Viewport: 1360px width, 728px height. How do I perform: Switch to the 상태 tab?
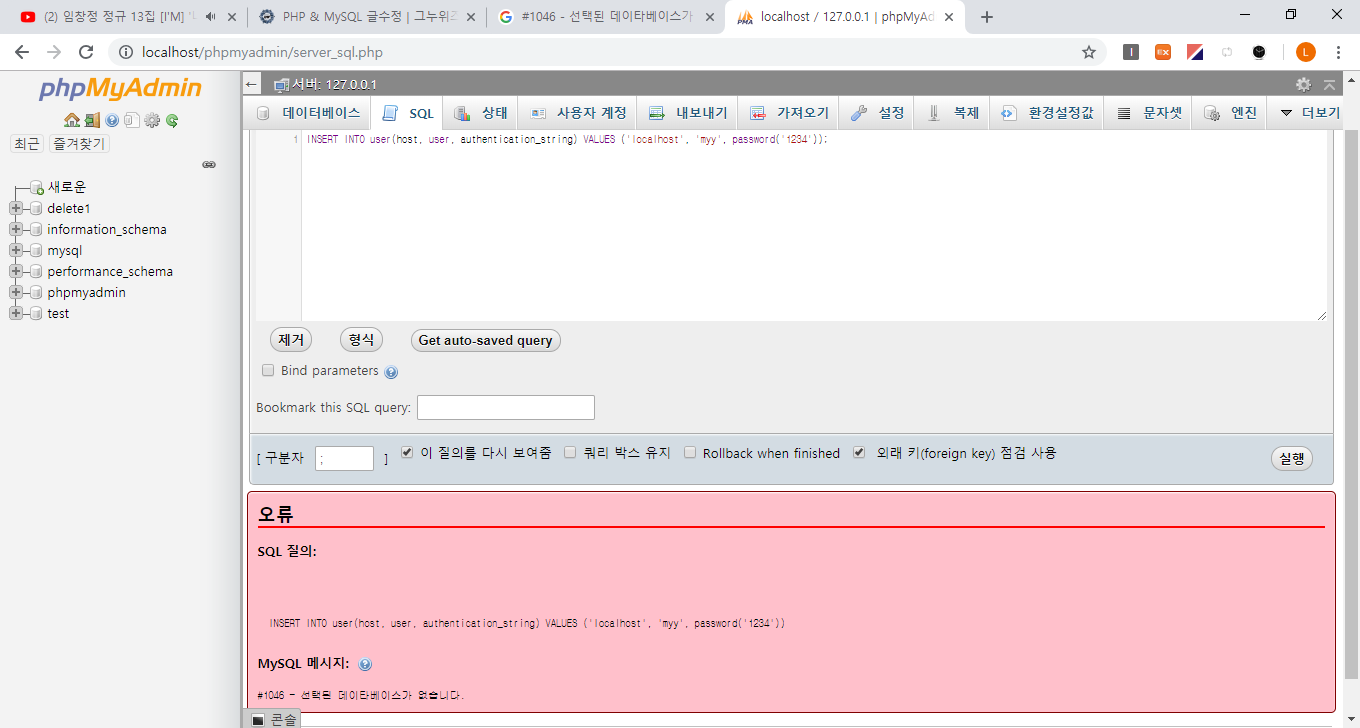coord(481,113)
